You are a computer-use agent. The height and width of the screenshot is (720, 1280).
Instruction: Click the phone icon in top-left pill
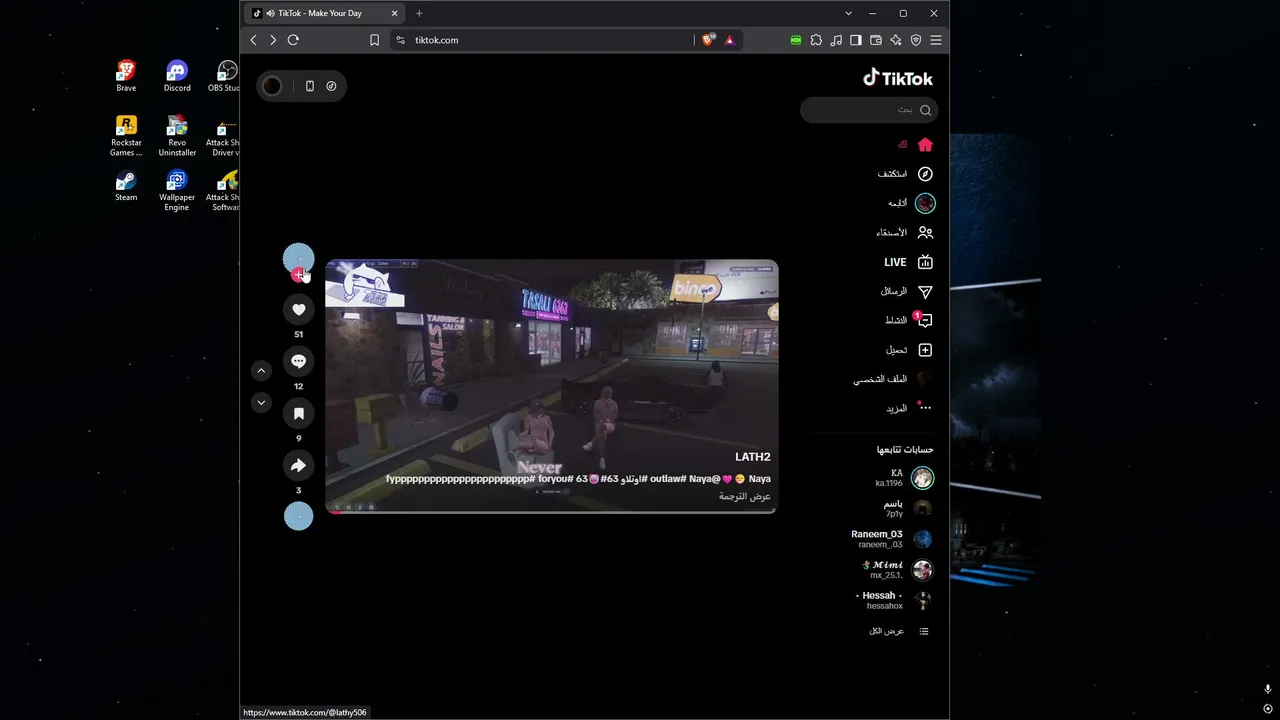pyautogui.click(x=310, y=86)
